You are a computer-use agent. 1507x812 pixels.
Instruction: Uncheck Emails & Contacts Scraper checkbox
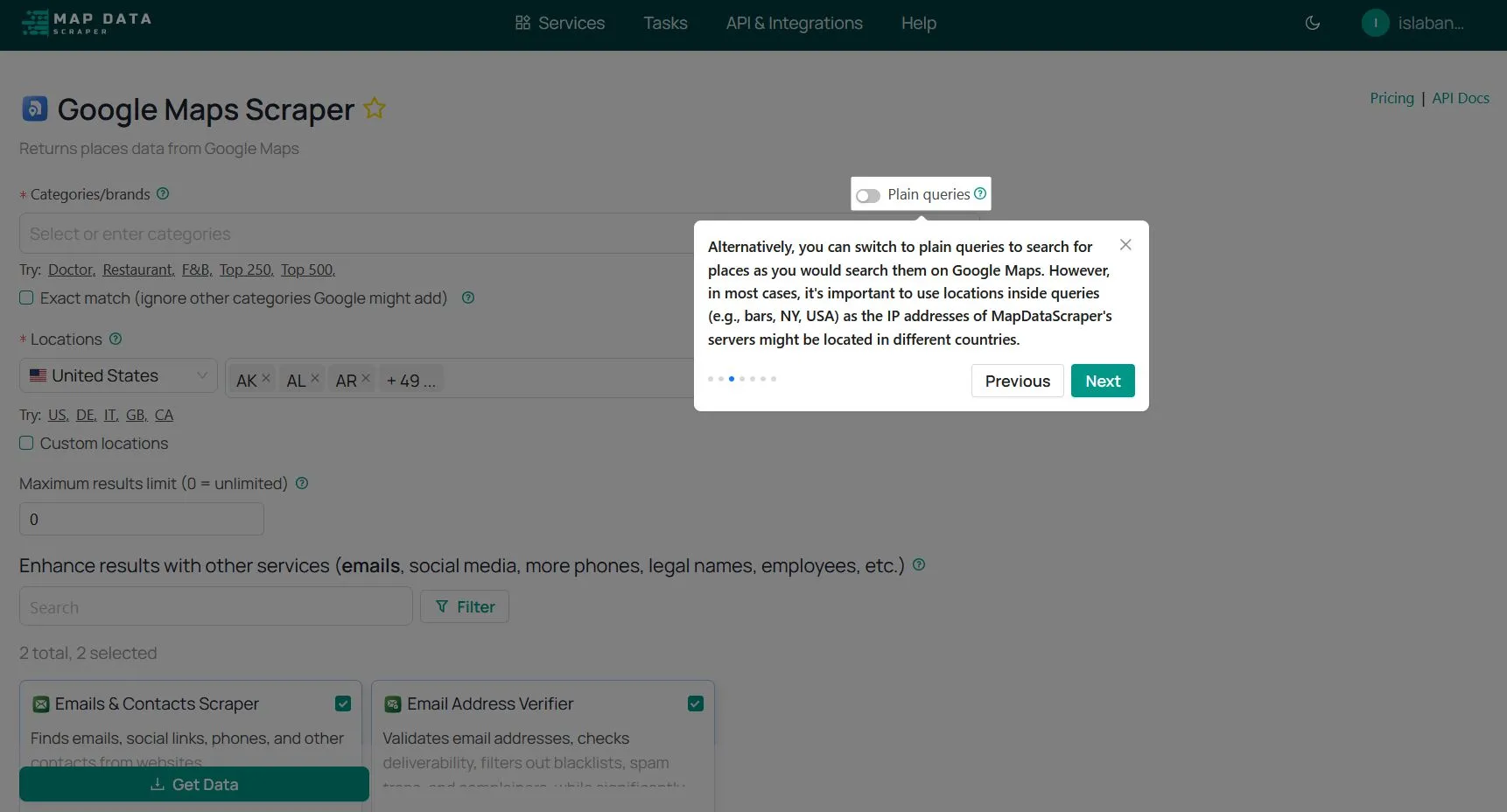(x=343, y=703)
